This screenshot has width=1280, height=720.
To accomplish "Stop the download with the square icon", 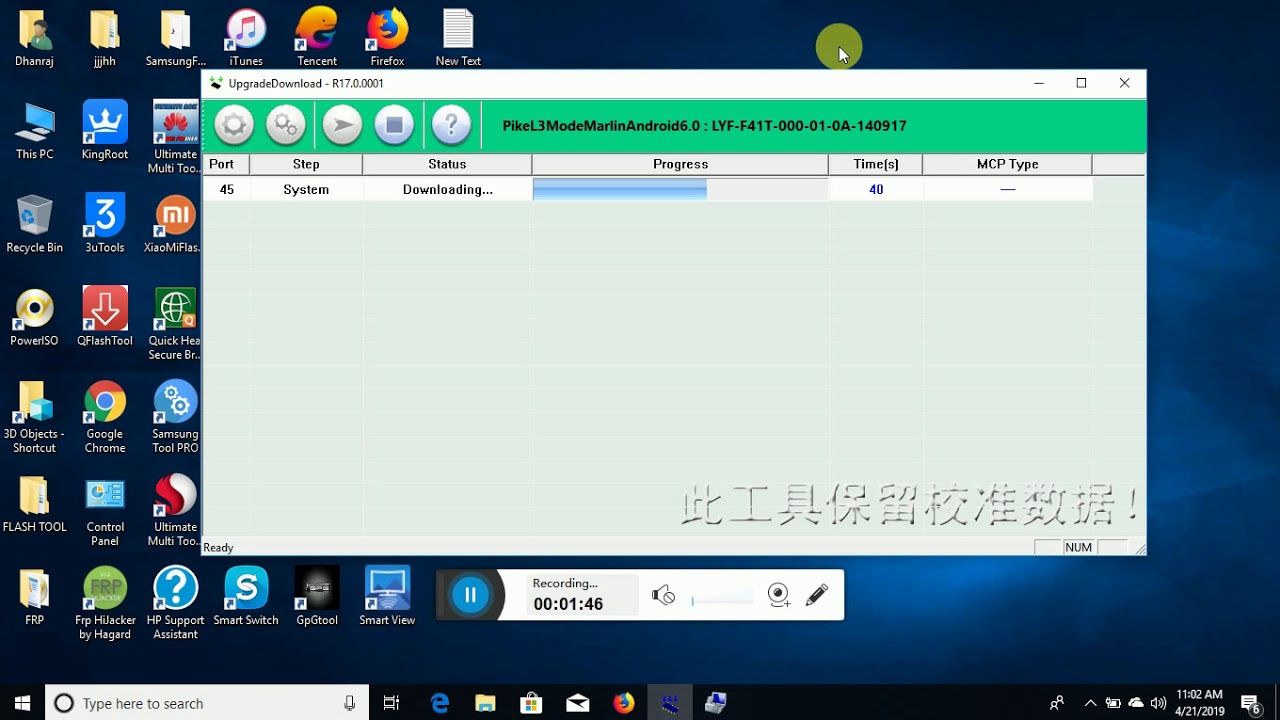I will (394, 125).
